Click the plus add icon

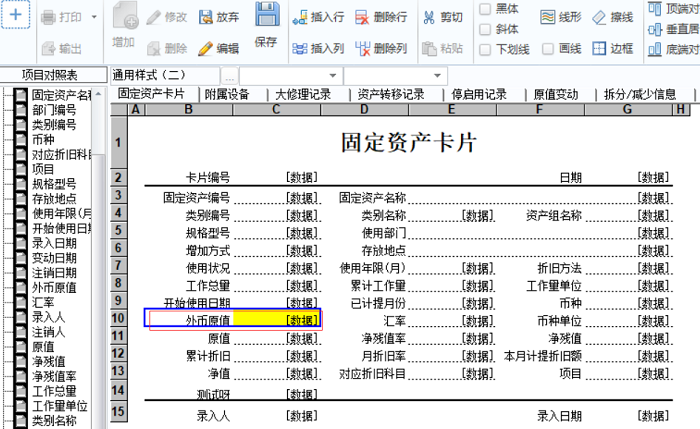pos(16,15)
